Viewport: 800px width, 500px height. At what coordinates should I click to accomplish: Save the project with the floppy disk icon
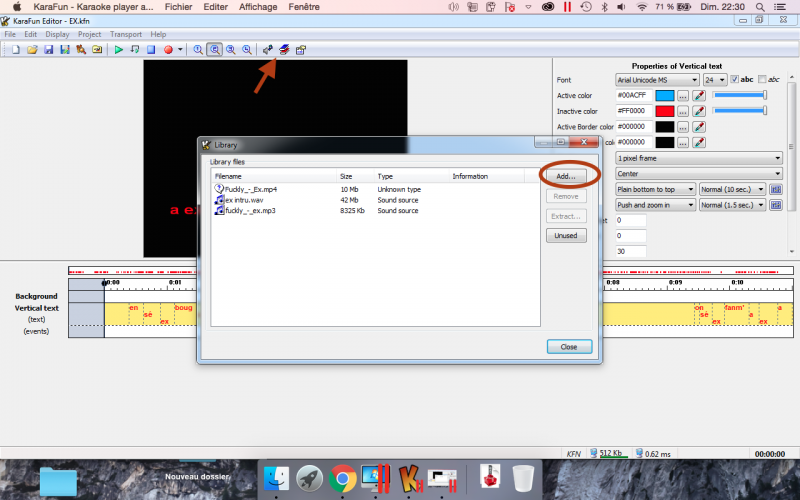coord(48,49)
